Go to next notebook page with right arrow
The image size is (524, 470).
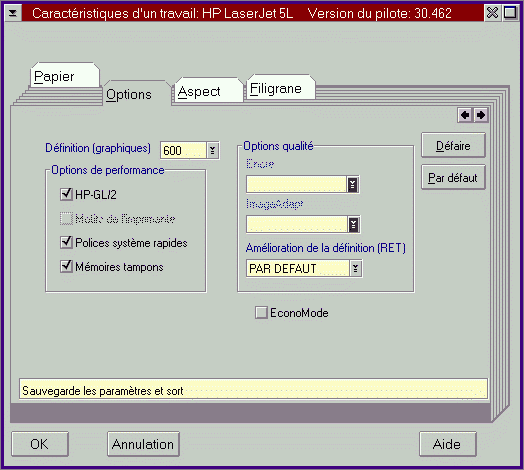481,115
